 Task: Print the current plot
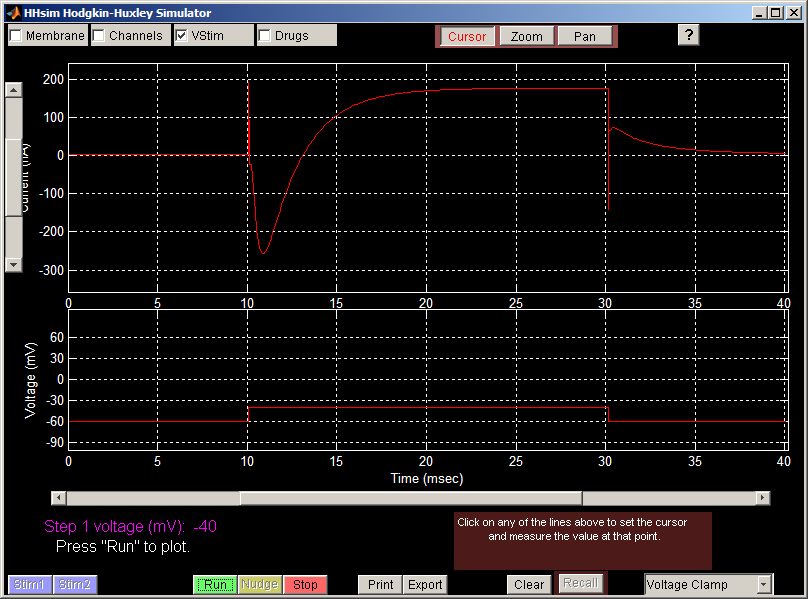[380, 585]
